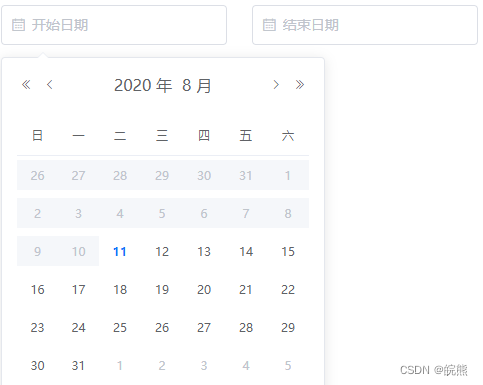483x385 pixels.
Task: Choose date 25
Action: [120, 327]
